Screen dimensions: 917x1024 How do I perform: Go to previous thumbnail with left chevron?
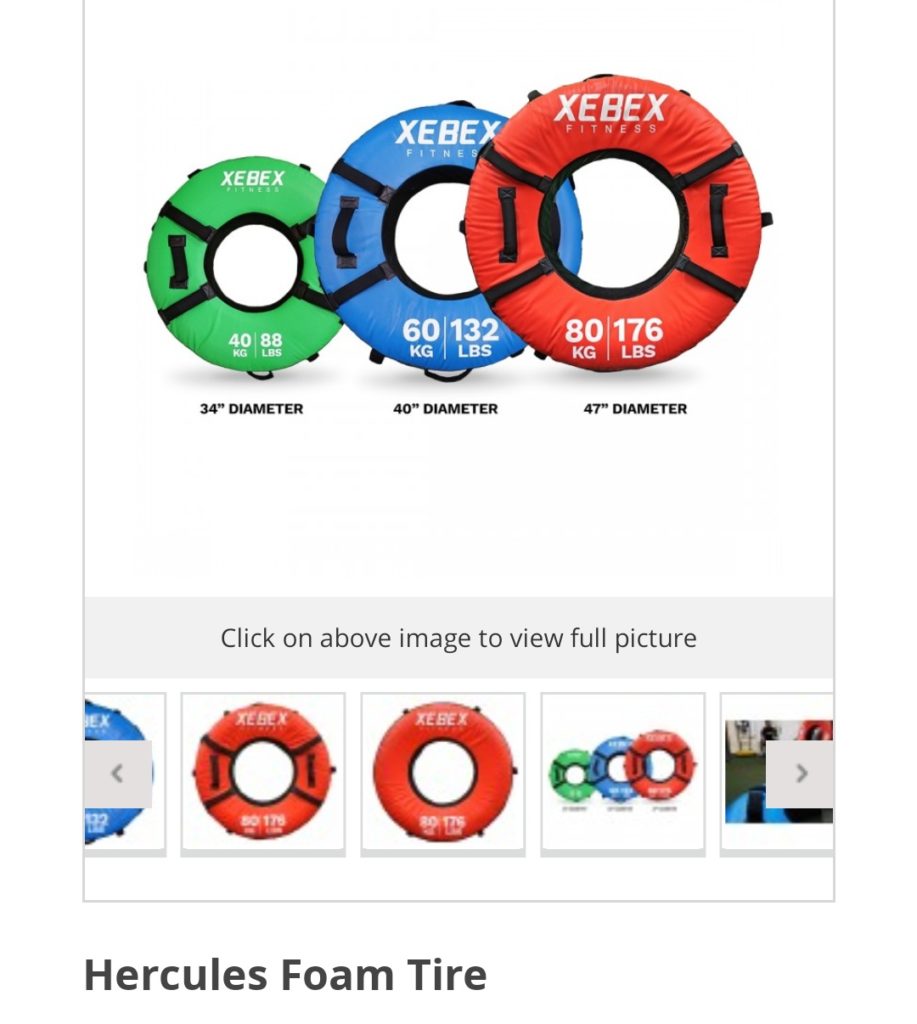pyautogui.click(x=118, y=774)
